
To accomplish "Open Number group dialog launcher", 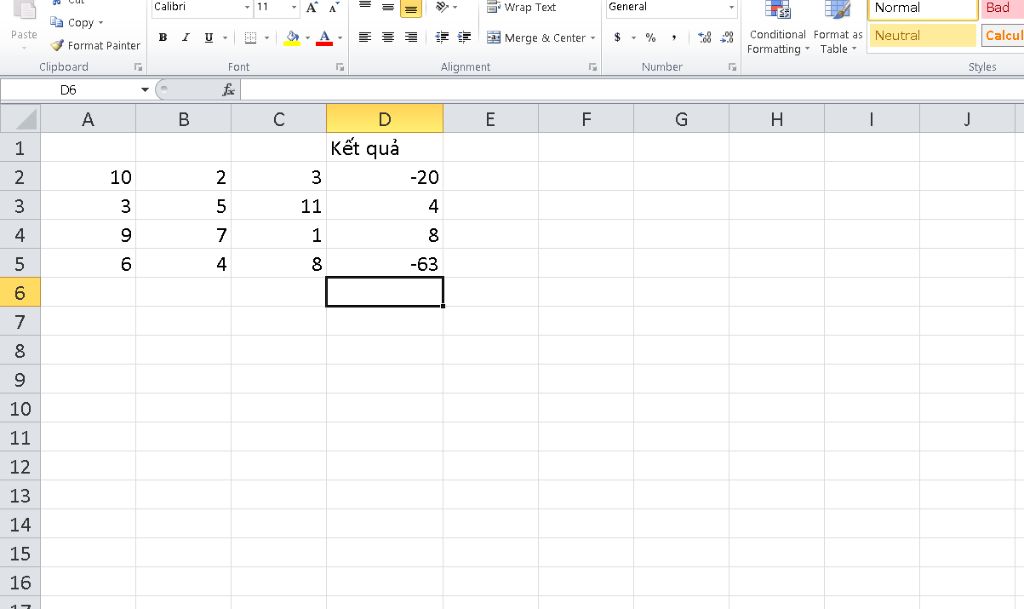I will pos(732,67).
